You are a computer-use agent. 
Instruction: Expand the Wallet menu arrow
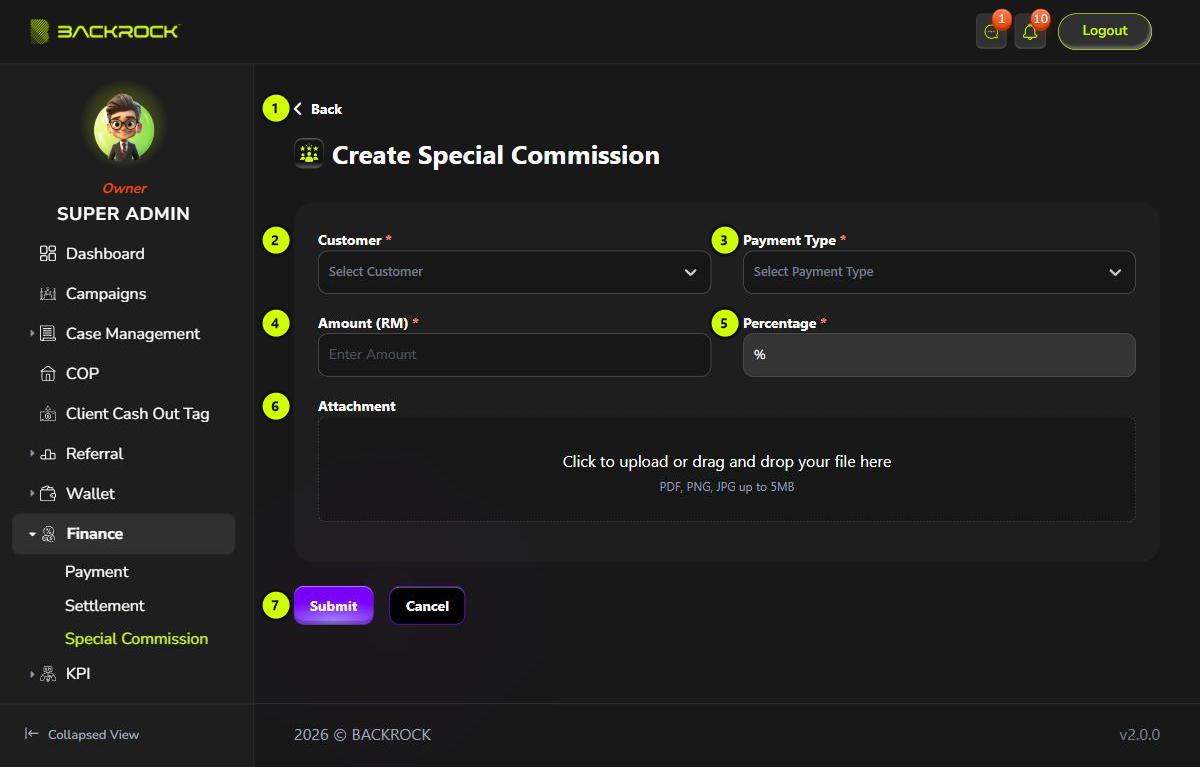coord(32,494)
